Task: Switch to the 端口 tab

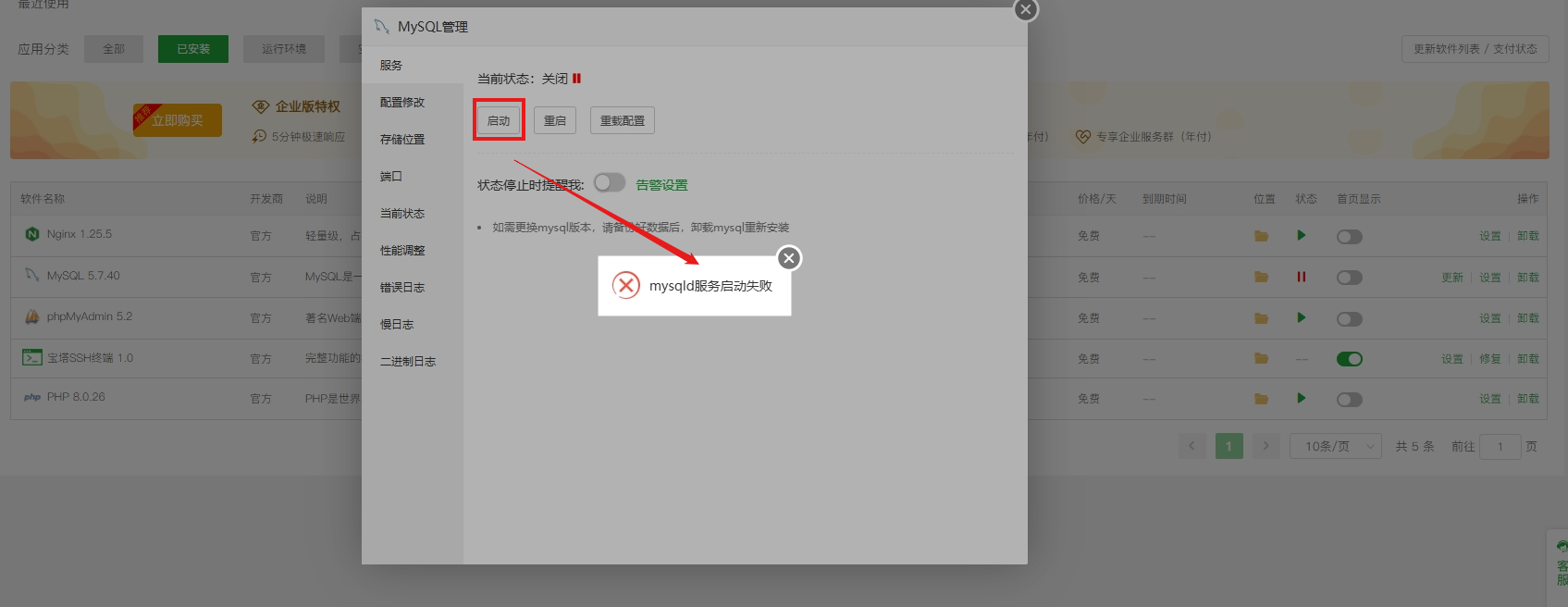Action: [x=412, y=177]
